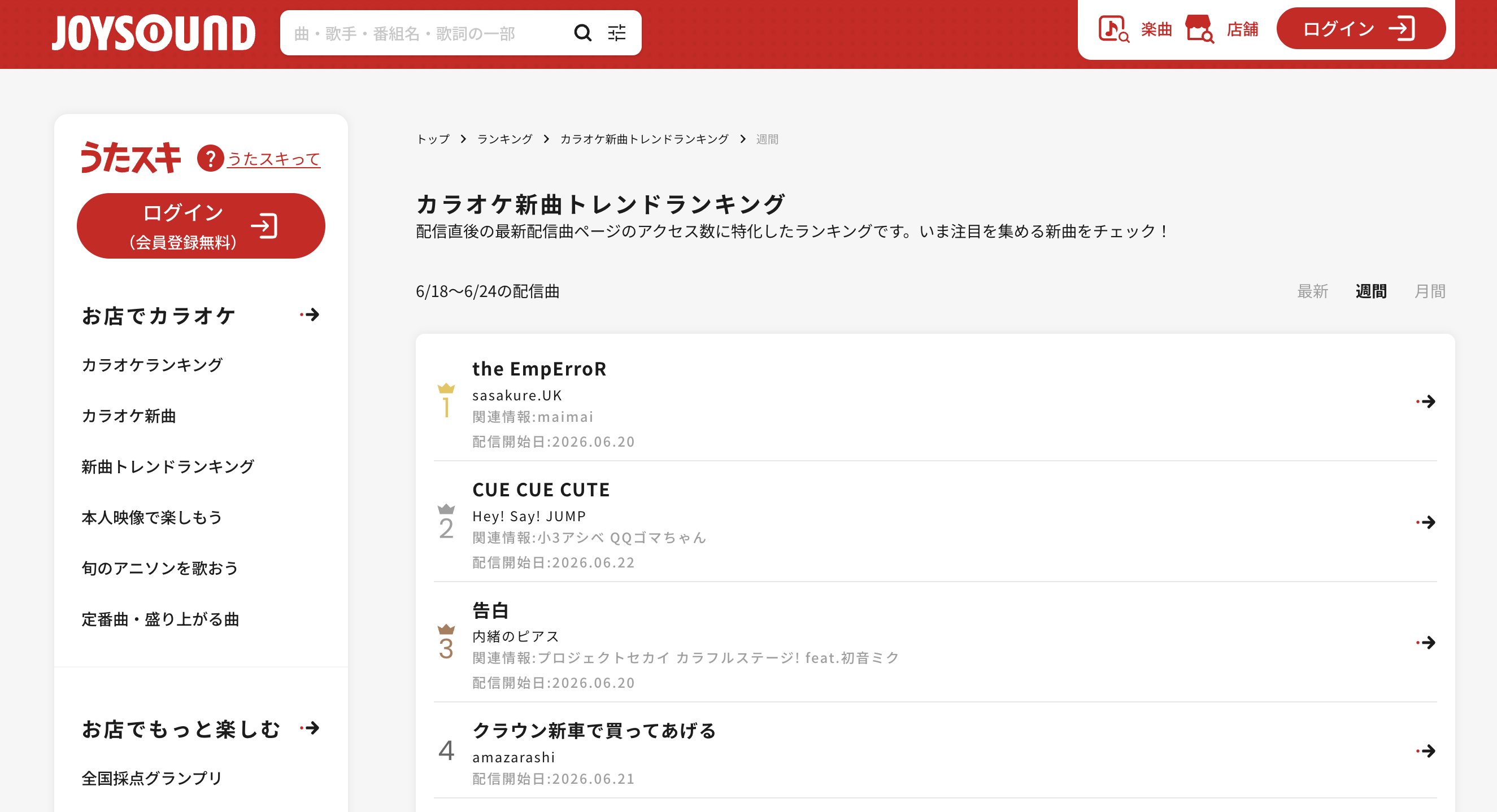Switch to the 月間 ranking tab
The width and height of the screenshot is (1497, 812).
tap(1430, 291)
